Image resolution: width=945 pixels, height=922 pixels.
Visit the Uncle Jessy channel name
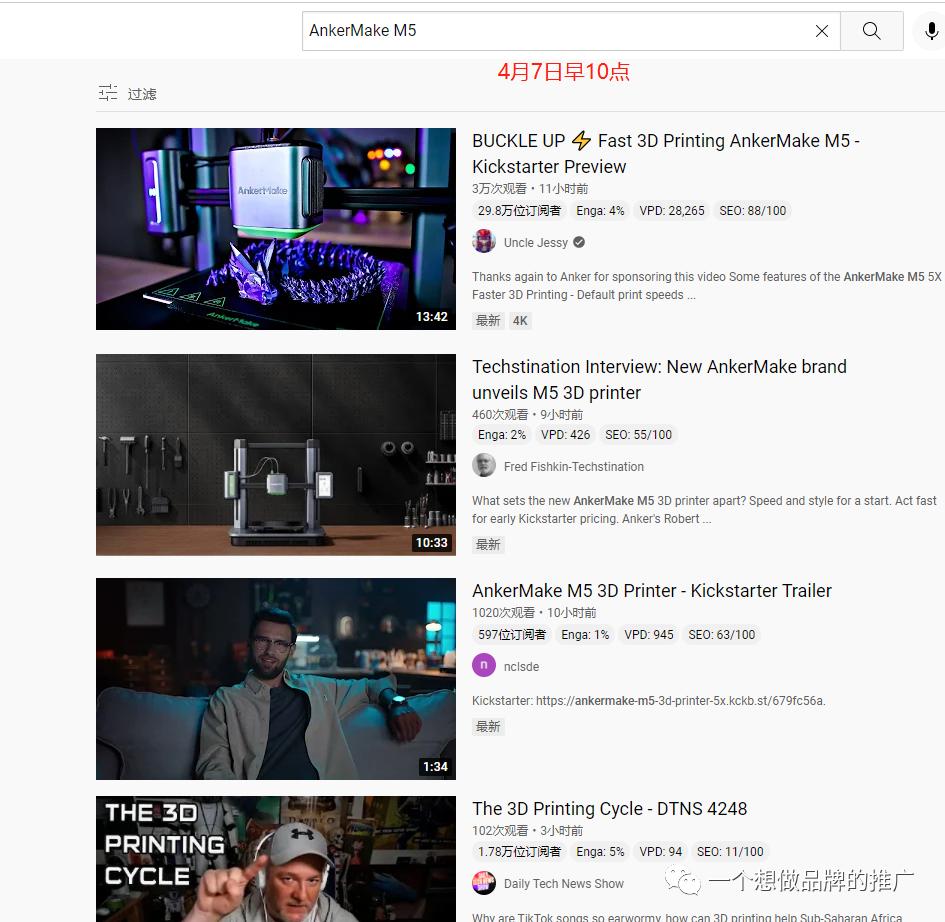[535, 242]
